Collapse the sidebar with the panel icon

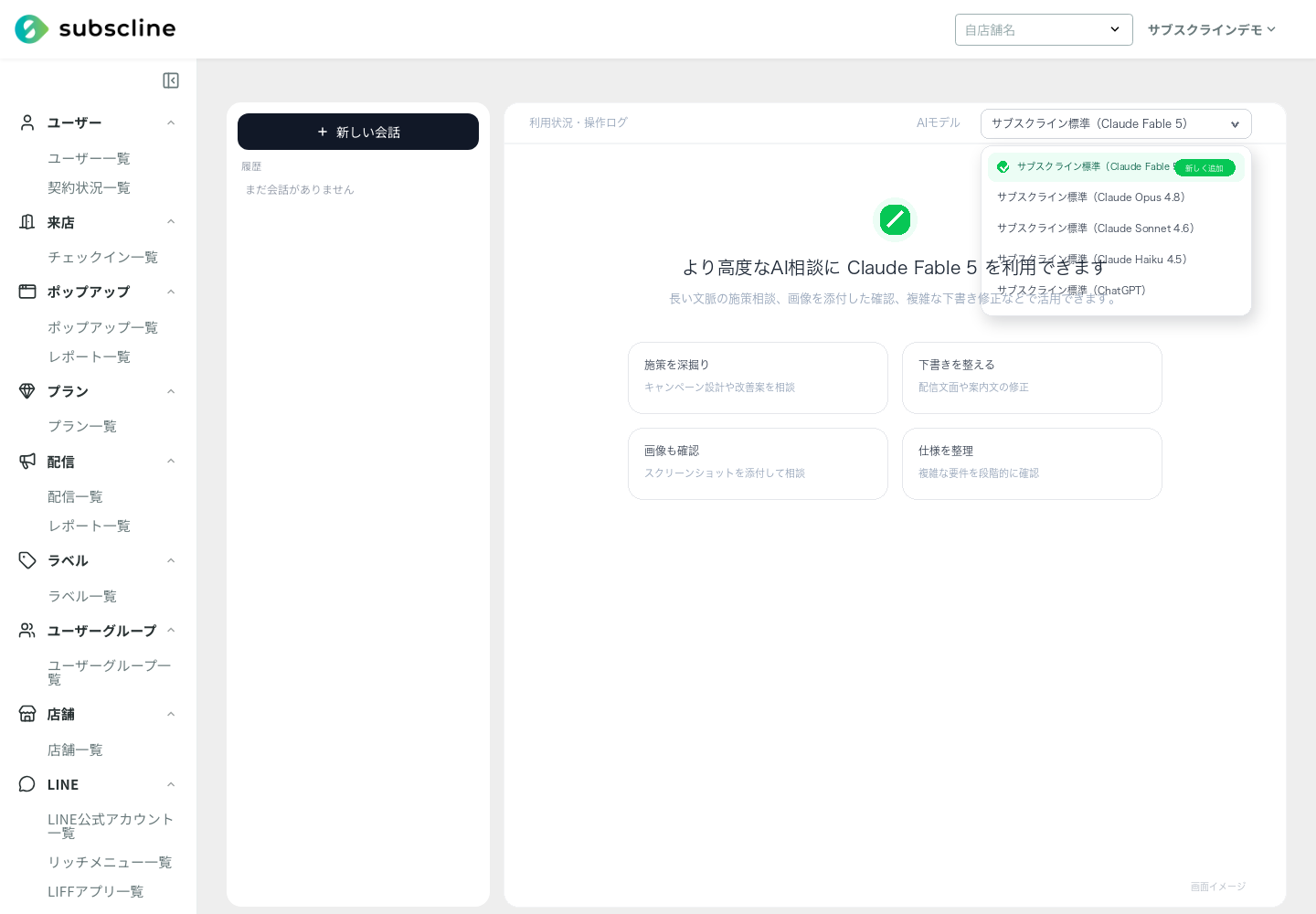point(171,80)
